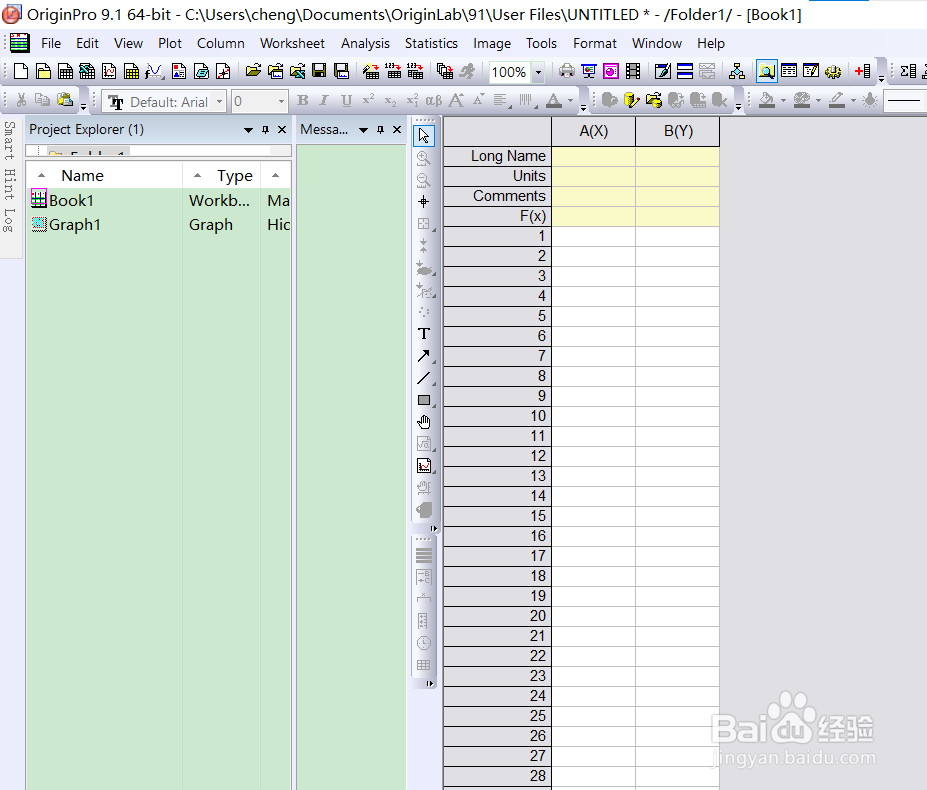Open the Project Explorer panel options arrow

pyautogui.click(x=248, y=130)
